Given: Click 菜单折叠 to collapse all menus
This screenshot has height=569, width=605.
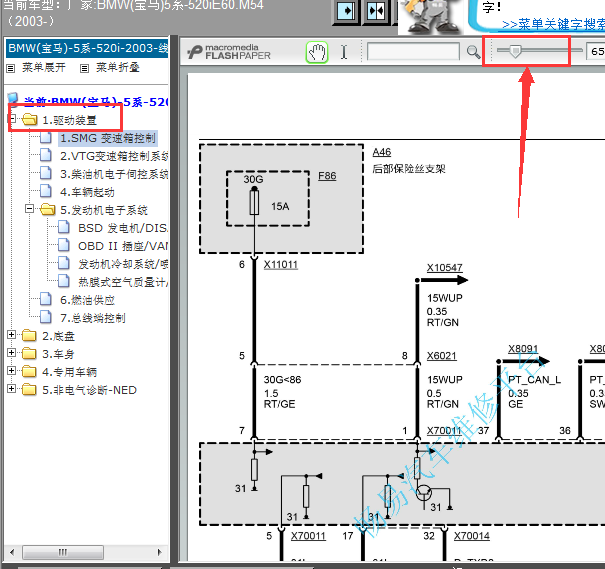Looking at the screenshot, I should (118, 68).
